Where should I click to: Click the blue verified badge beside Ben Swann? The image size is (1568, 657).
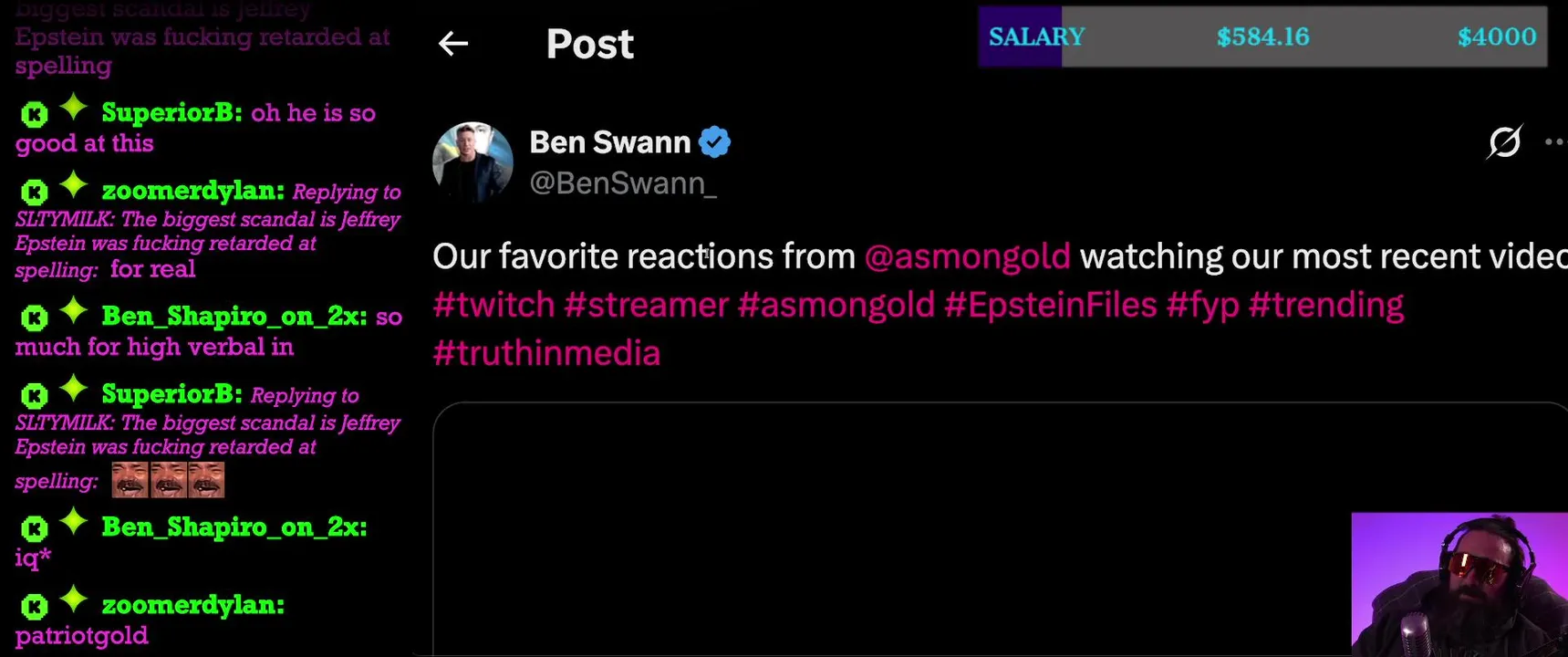pyautogui.click(x=714, y=142)
